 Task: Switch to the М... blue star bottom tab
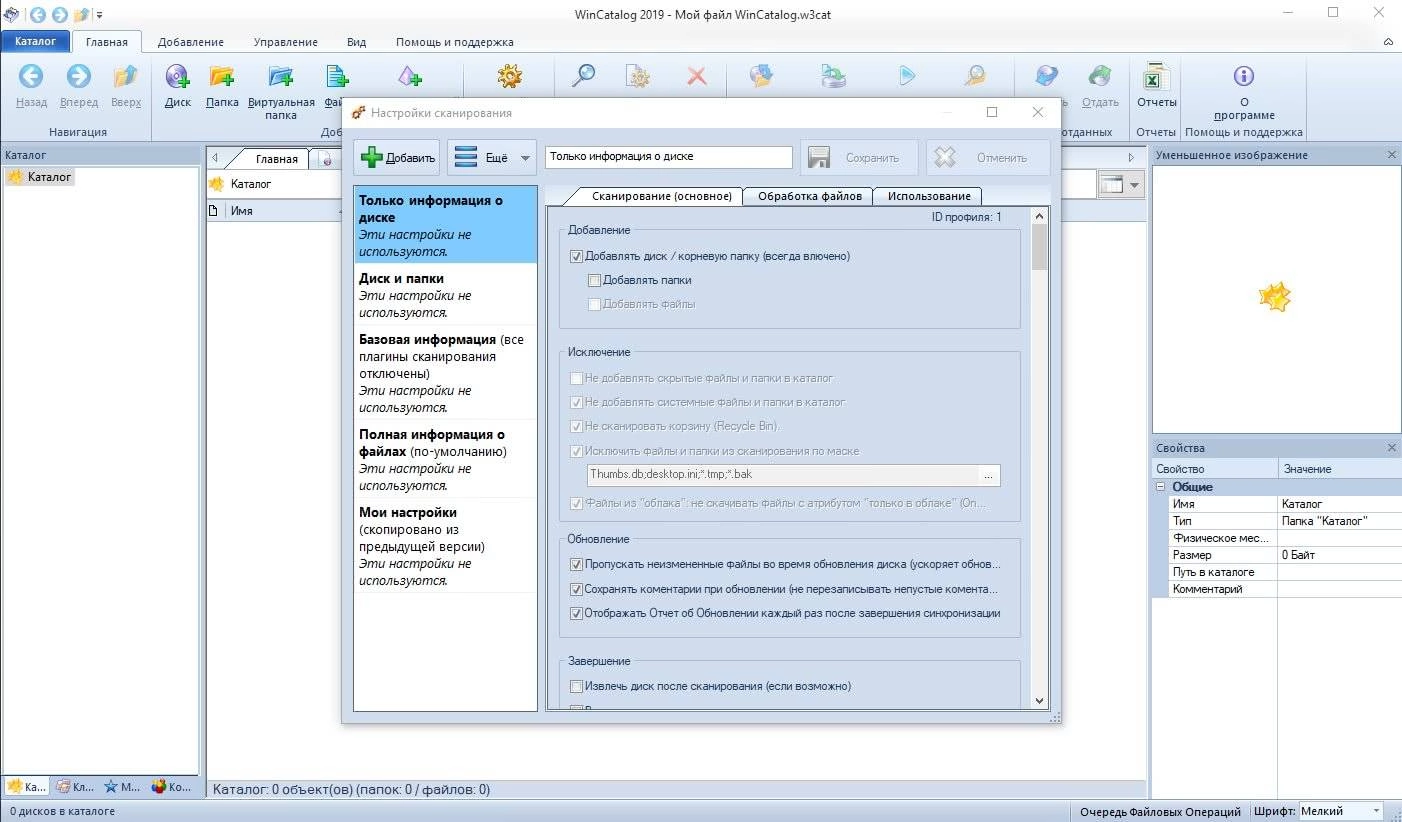tap(123, 787)
